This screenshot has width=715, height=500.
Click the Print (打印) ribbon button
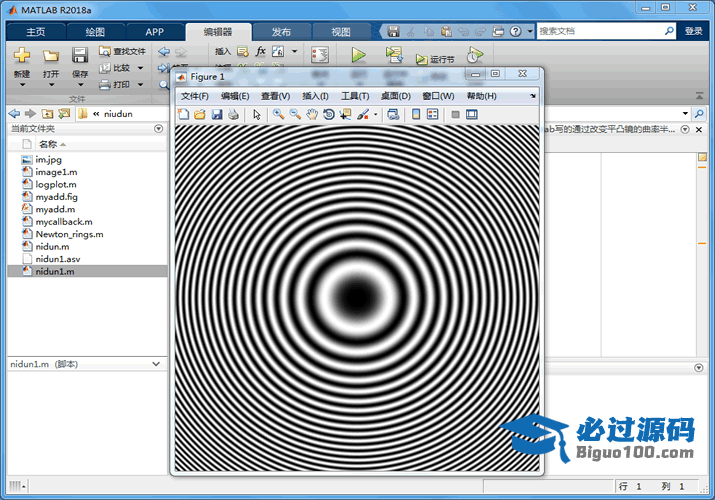(115, 84)
